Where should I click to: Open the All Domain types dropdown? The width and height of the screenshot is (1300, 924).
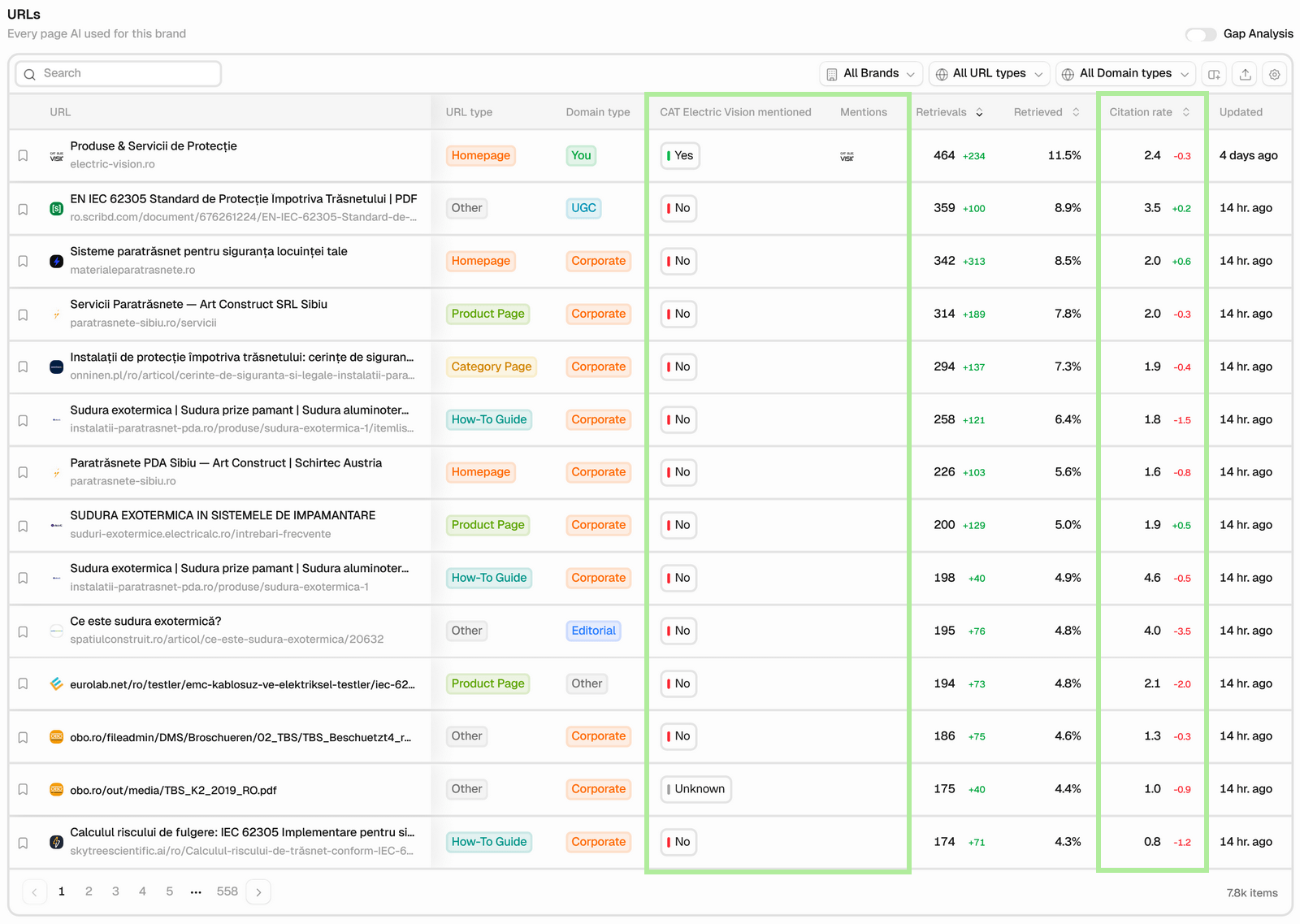click(x=1126, y=73)
